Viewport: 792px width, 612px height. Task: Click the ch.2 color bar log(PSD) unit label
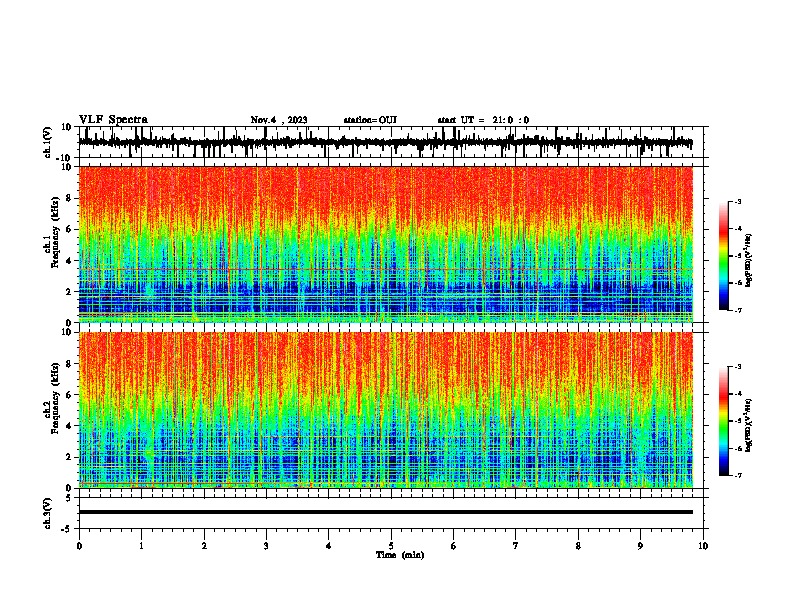point(749,425)
